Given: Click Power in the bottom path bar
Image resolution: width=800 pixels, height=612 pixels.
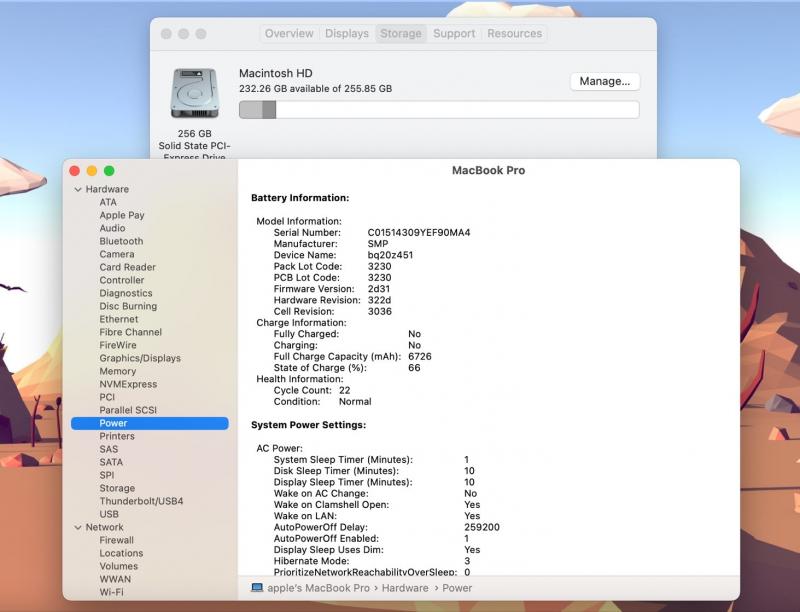Looking at the screenshot, I should (457, 588).
